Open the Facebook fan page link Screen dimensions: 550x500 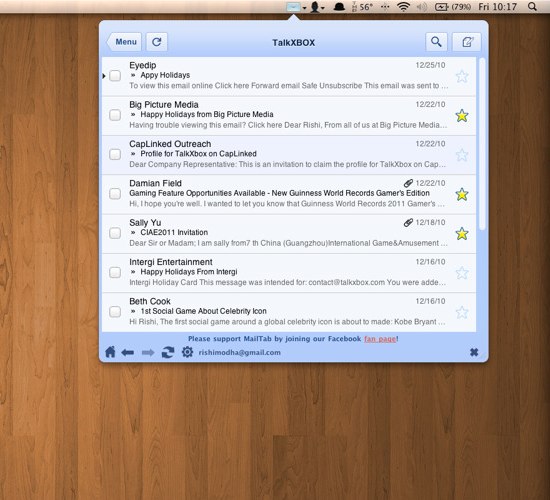tap(380, 339)
